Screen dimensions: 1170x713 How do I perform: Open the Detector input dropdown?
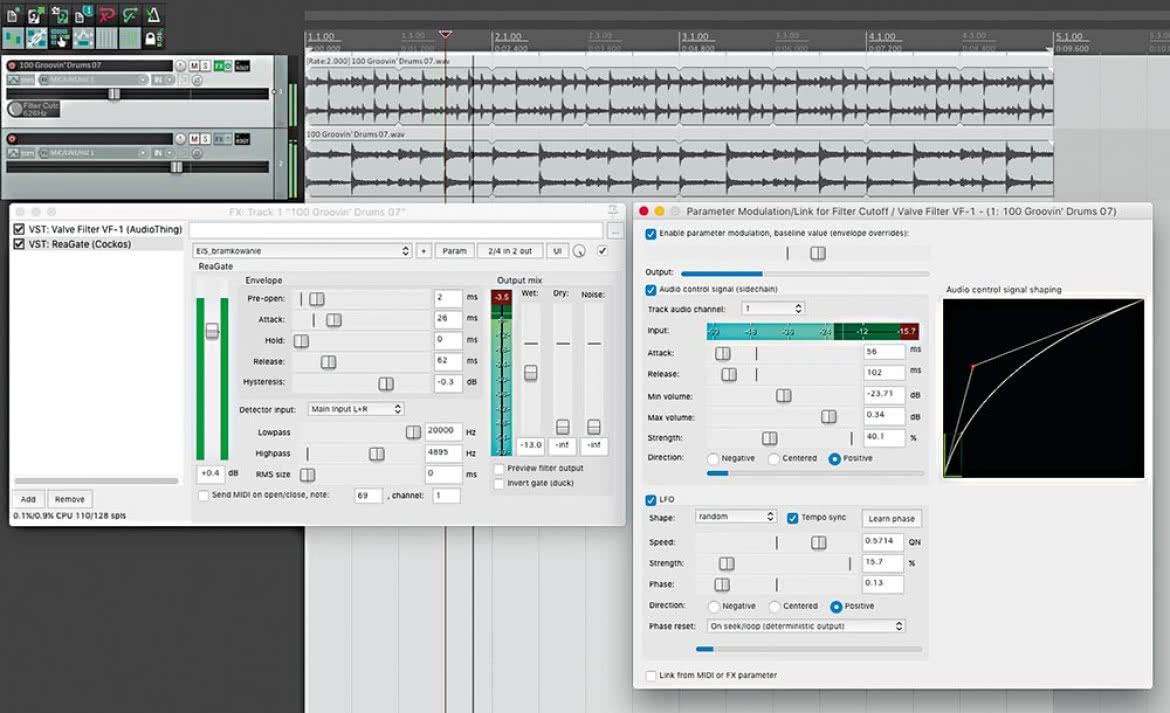[356, 409]
